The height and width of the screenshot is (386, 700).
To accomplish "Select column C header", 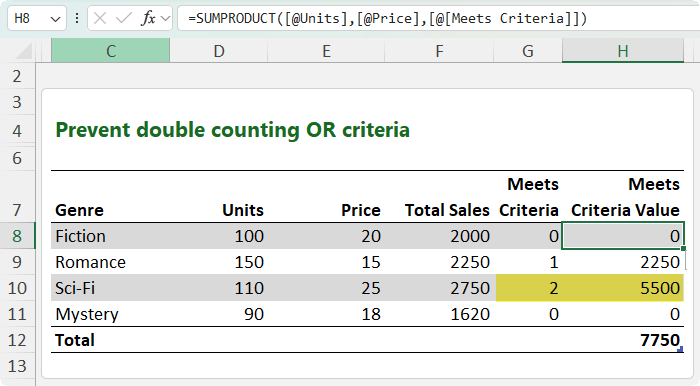I will 111,51.
